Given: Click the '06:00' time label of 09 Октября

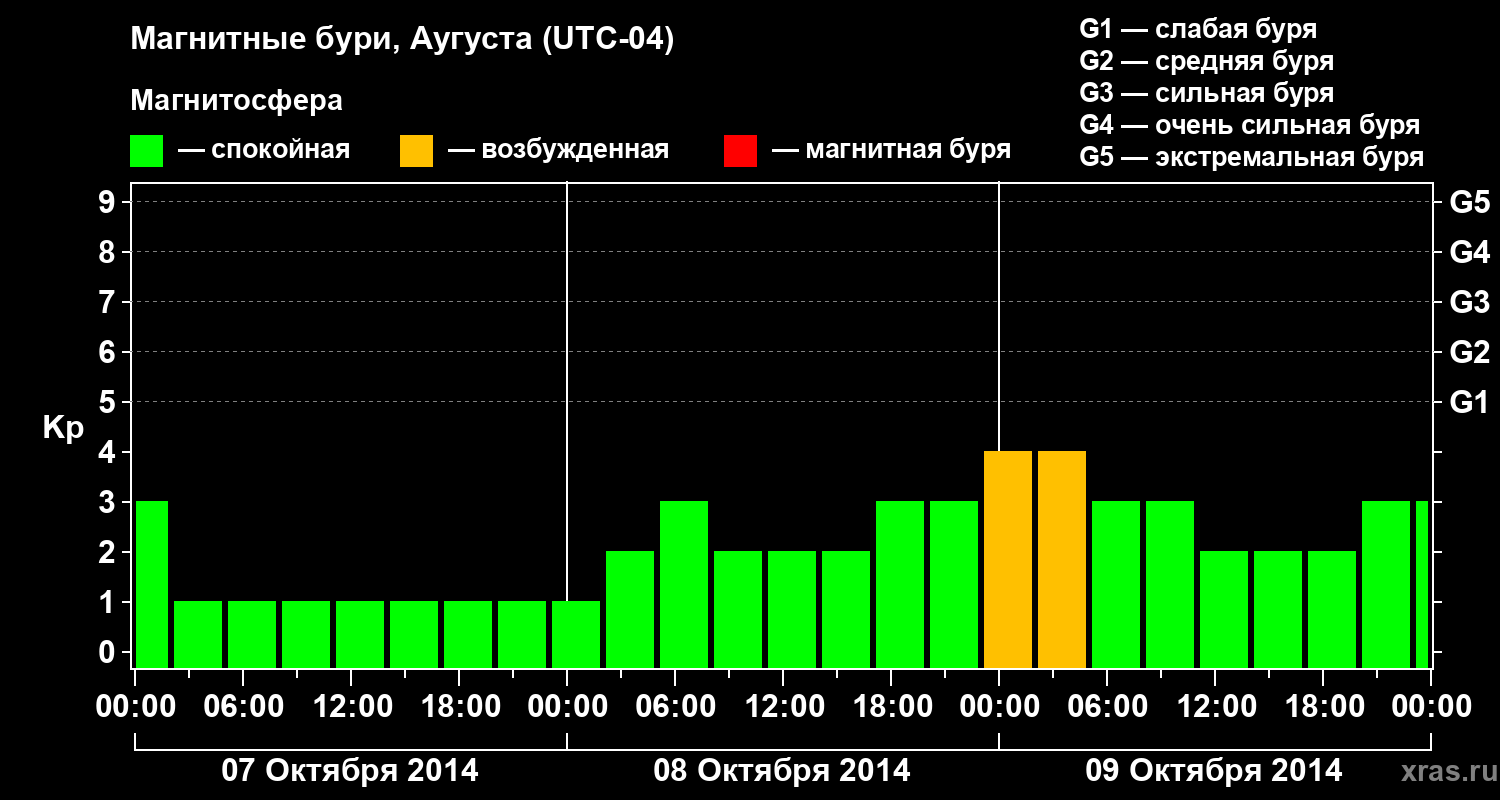Looking at the screenshot, I should point(1108,707).
